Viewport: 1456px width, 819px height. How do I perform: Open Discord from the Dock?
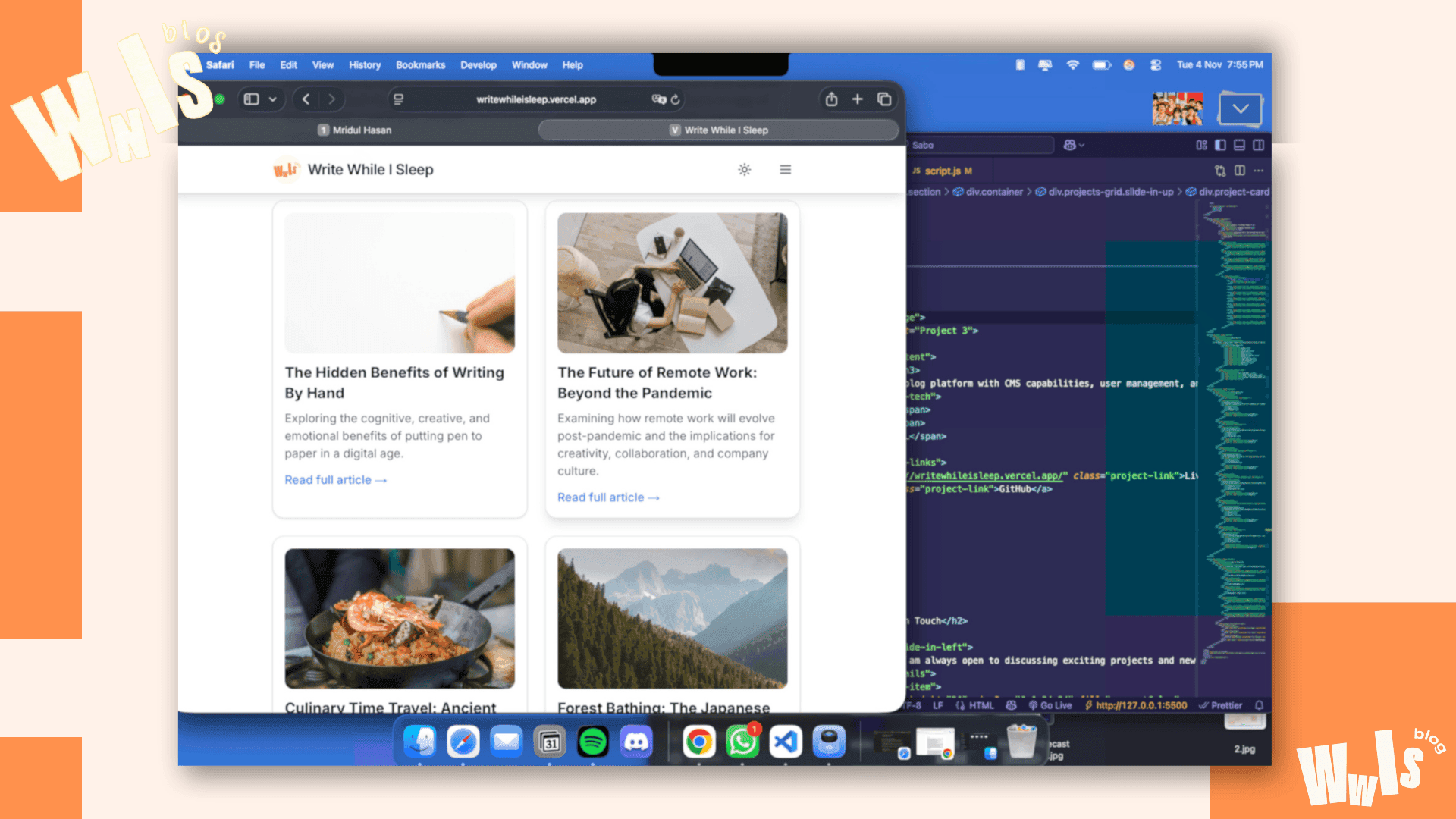click(x=636, y=742)
